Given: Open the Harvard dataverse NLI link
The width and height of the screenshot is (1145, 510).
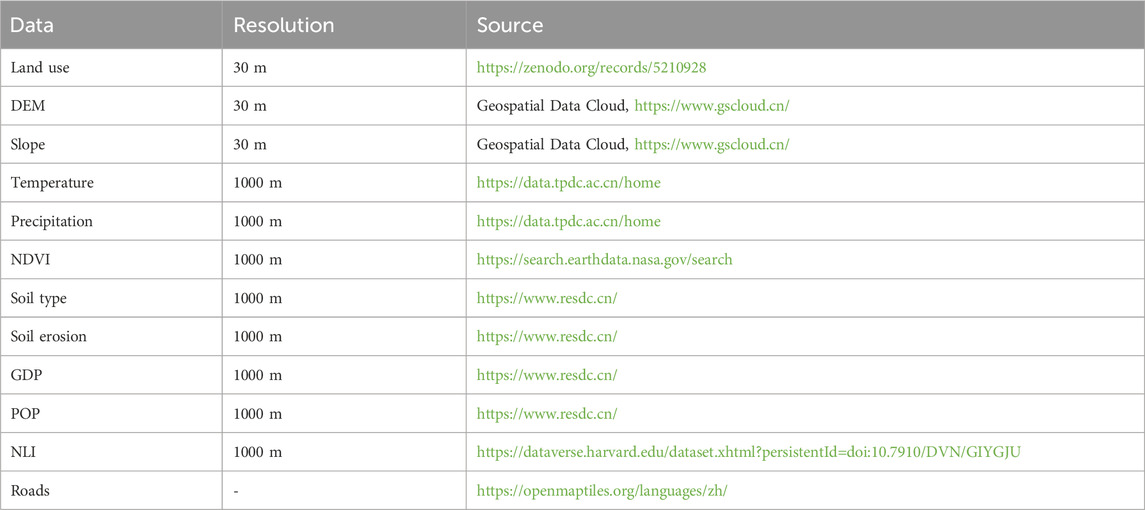Looking at the screenshot, I should click(748, 452).
